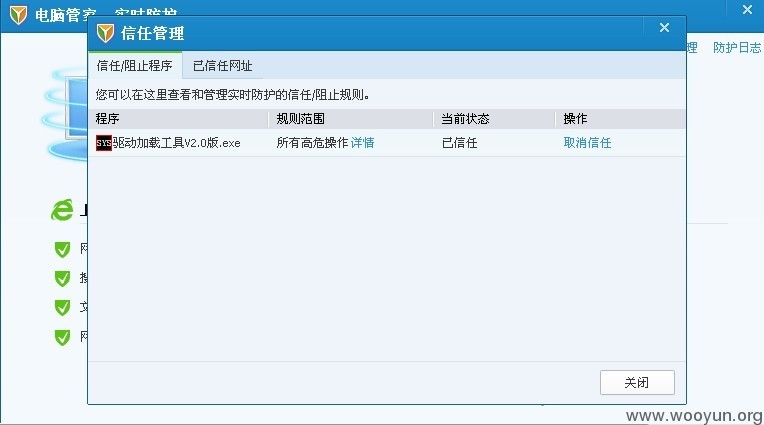Click the first green shield check in the main window

[62, 249]
